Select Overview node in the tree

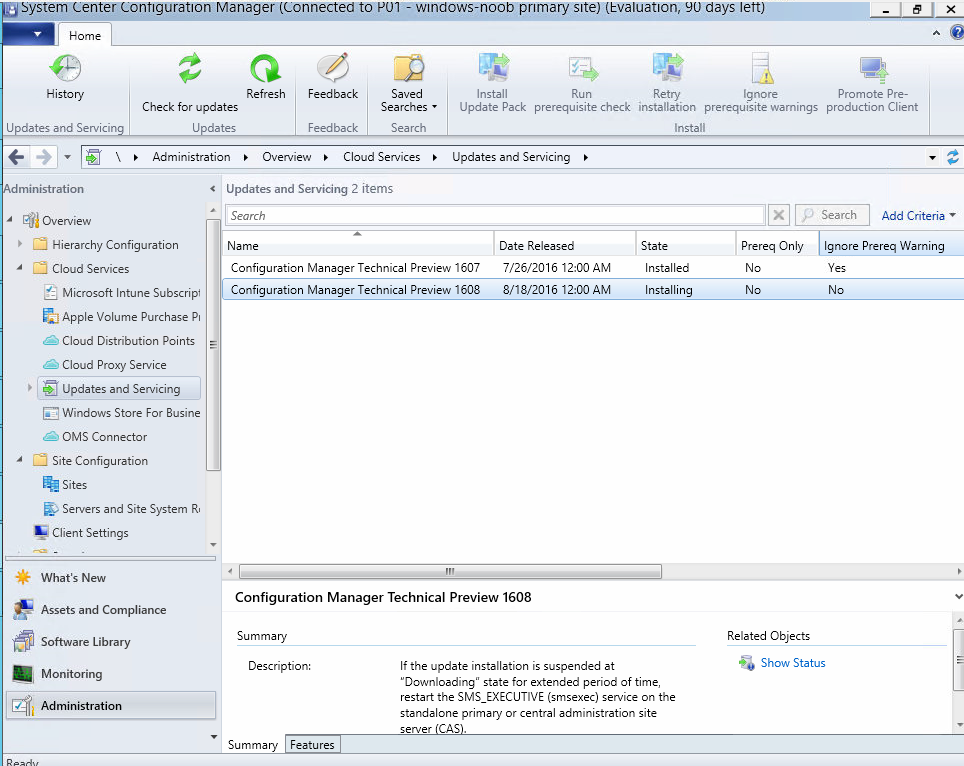point(66,221)
